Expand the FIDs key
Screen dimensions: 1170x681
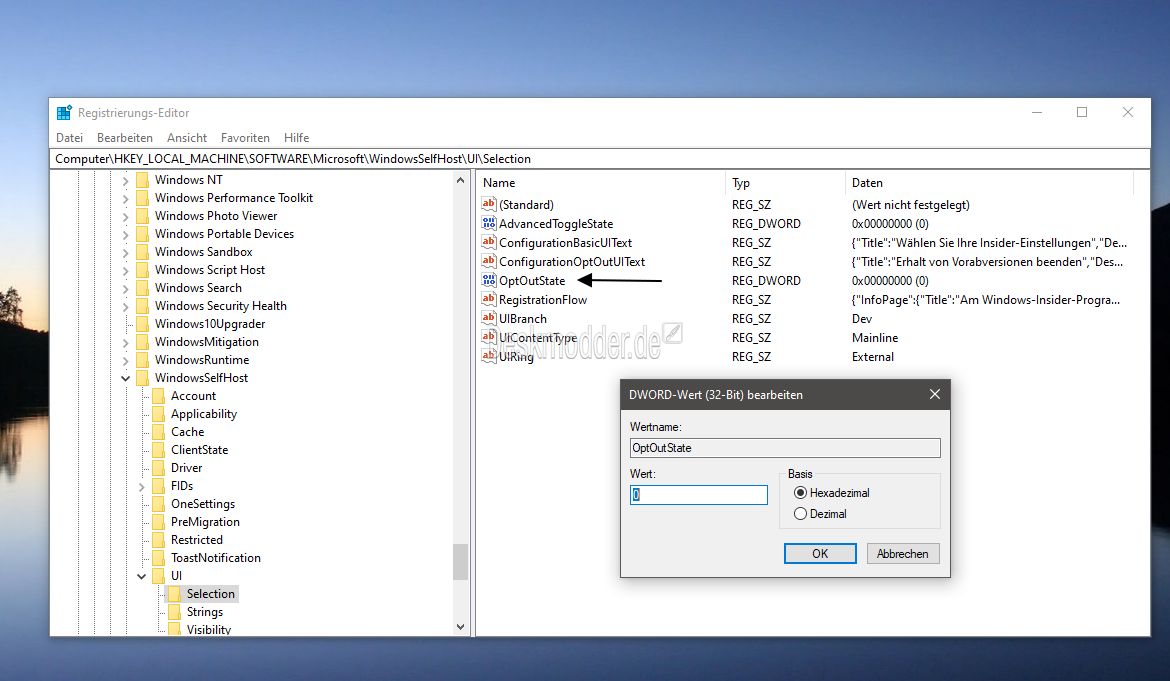click(x=141, y=486)
